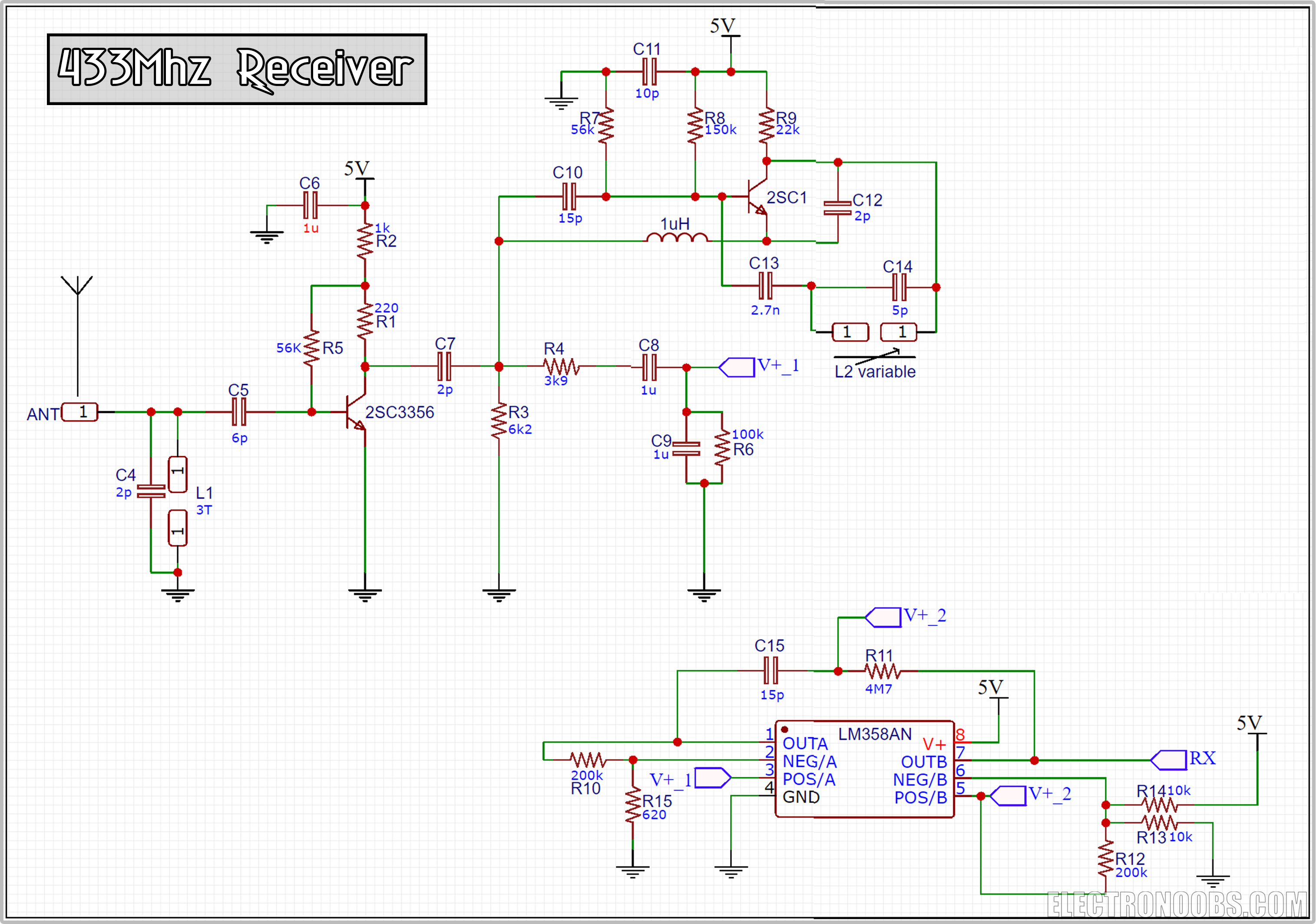Select the ground symbol below C6
The height and width of the screenshot is (924, 1316).
click(267, 237)
